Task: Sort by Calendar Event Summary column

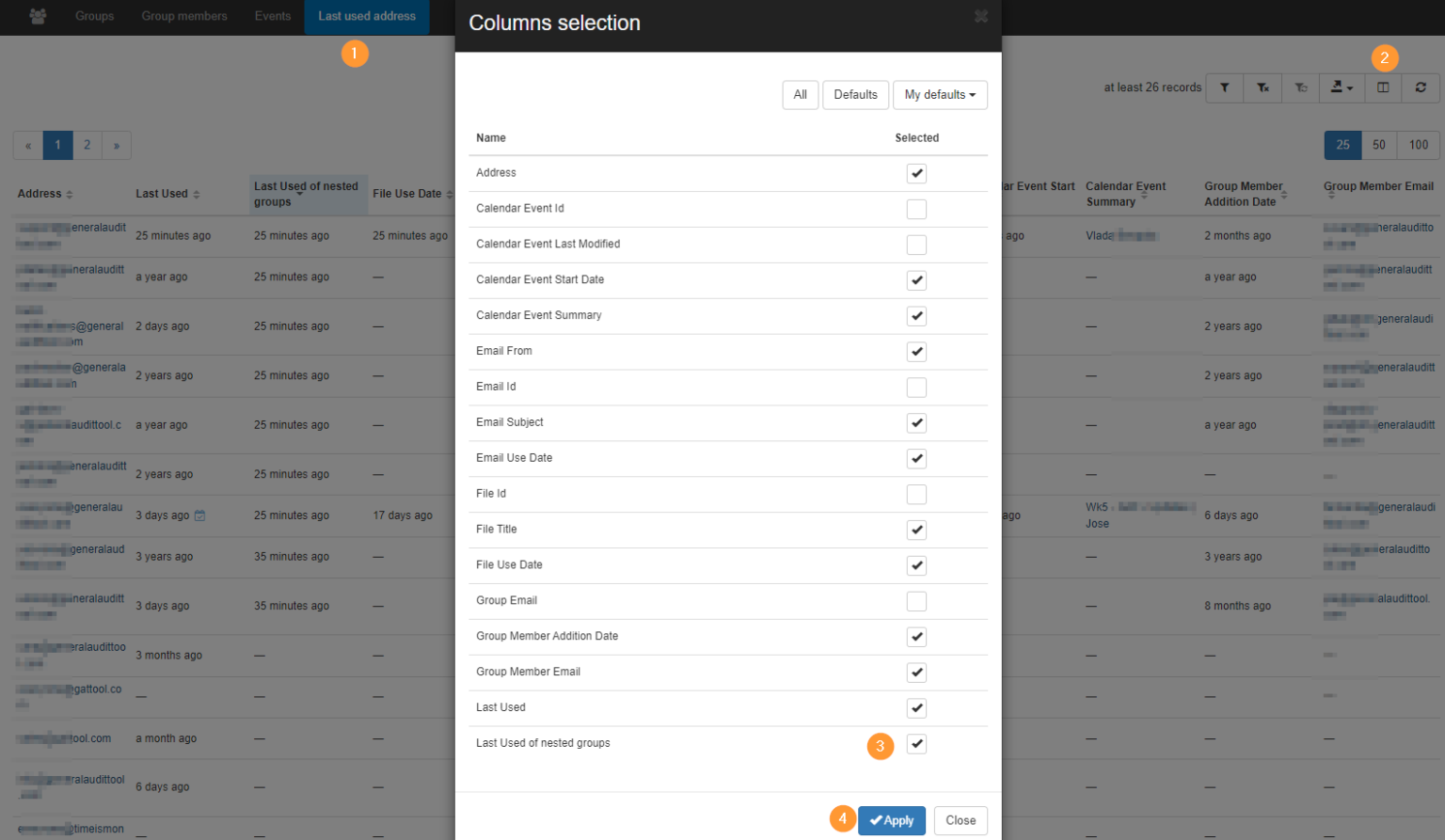Action: pyautogui.click(x=1144, y=195)
